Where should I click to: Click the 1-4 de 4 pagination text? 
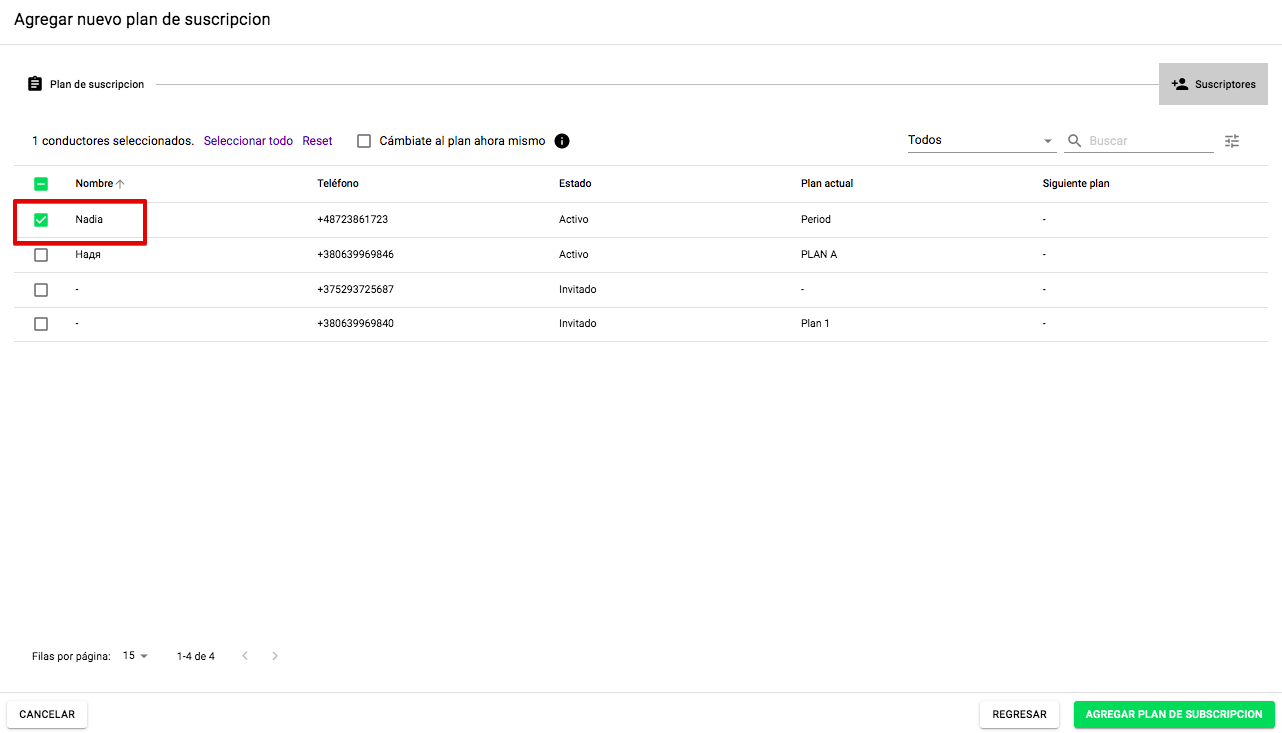(196, 656)
